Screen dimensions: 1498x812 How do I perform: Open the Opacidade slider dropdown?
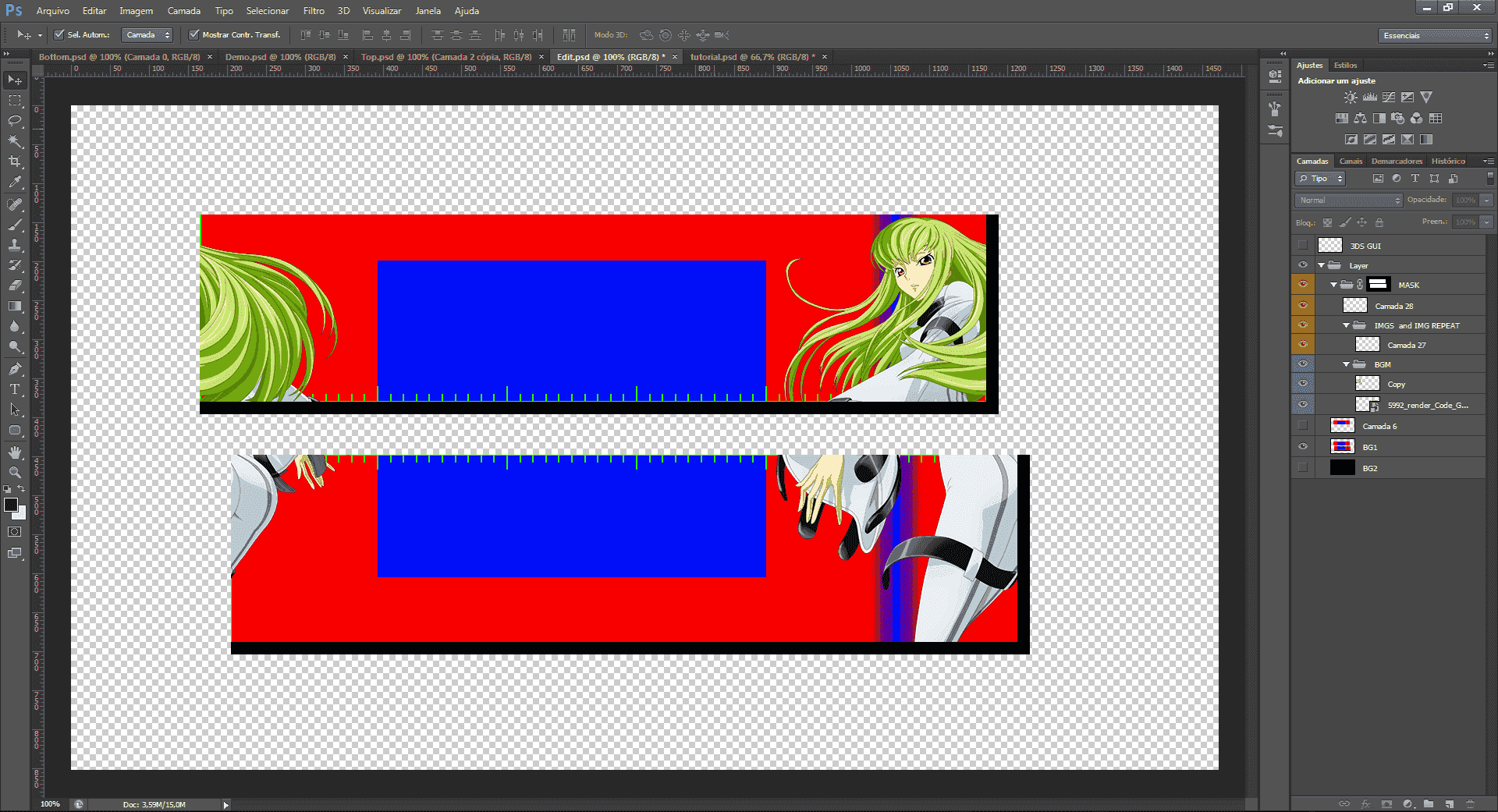pos(1487,200)
